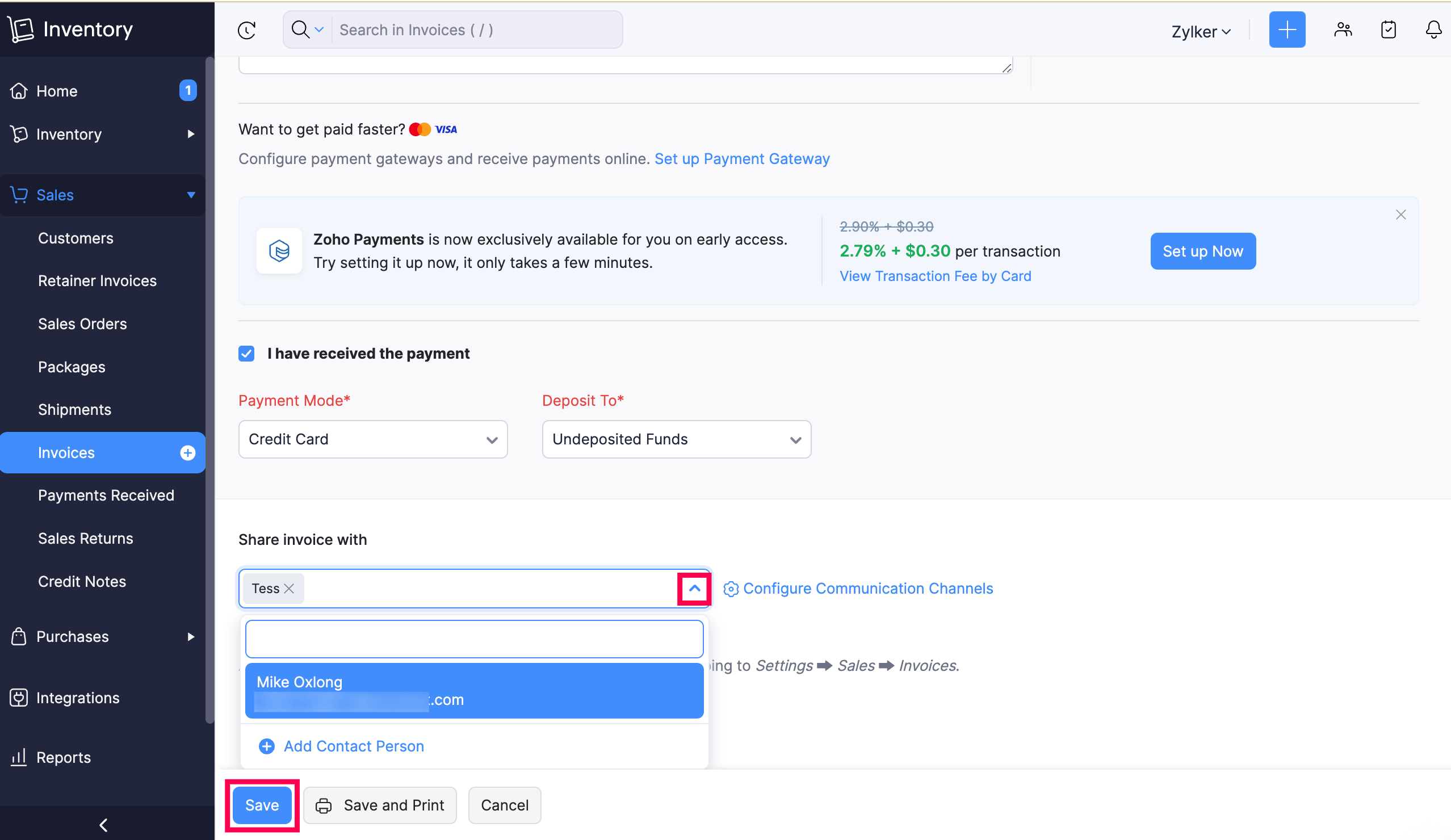Open Reports via the sidebar chart icon
The image size is (1451, 840).
pyautogui.click(x=18, y=757)
